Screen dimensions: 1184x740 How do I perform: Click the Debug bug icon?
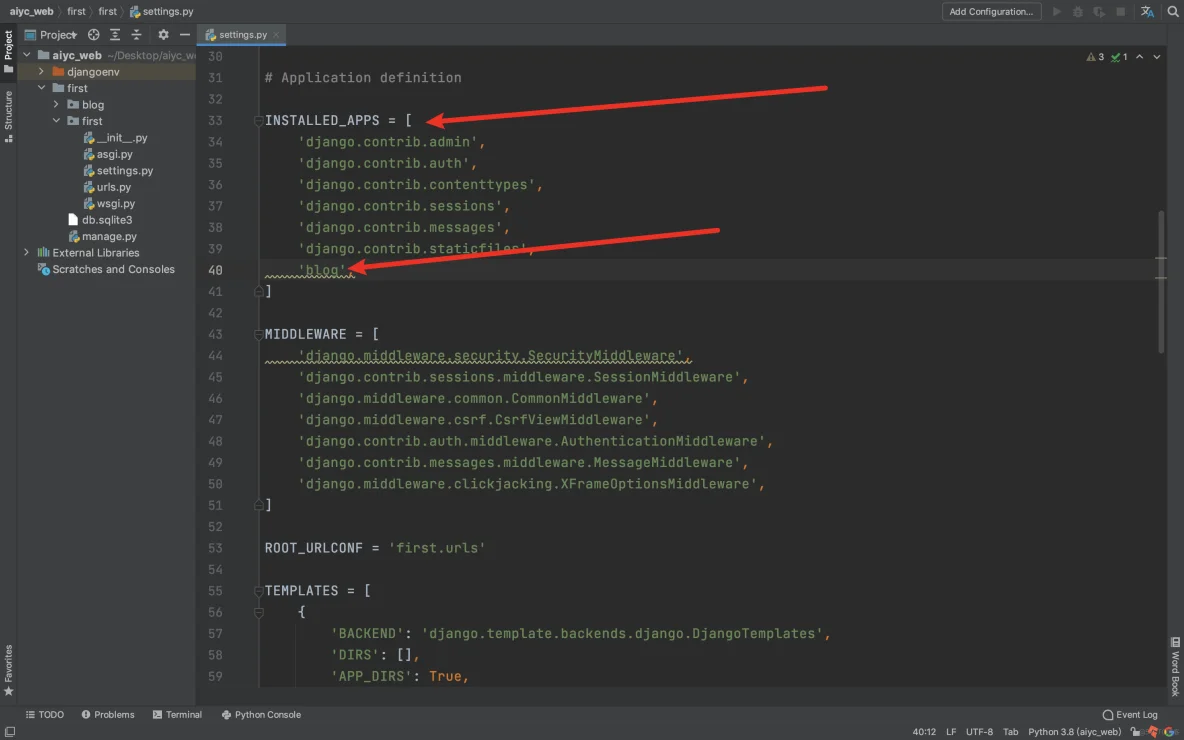pos(1078,11)
